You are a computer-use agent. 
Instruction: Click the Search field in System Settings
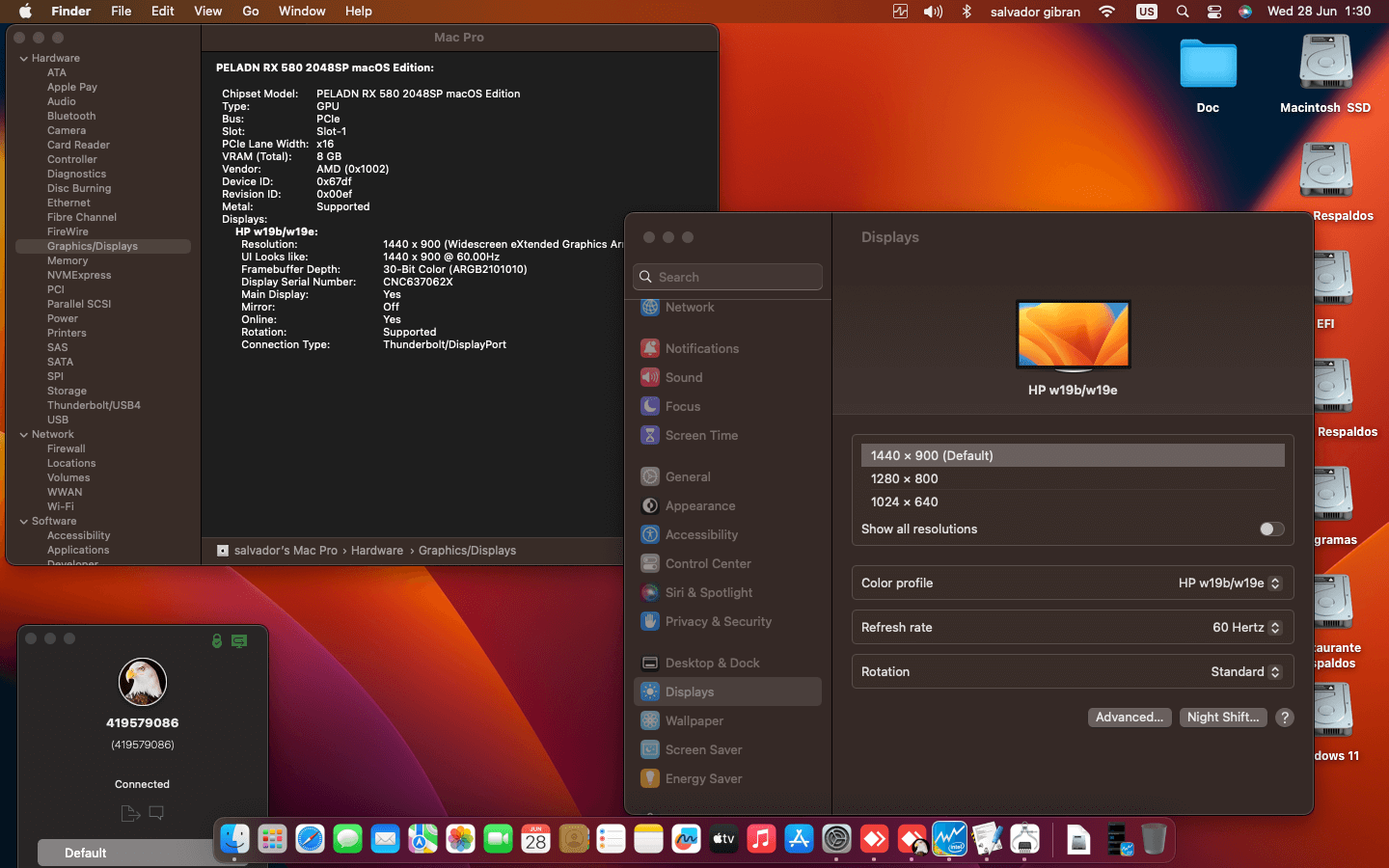pos(727,277)
